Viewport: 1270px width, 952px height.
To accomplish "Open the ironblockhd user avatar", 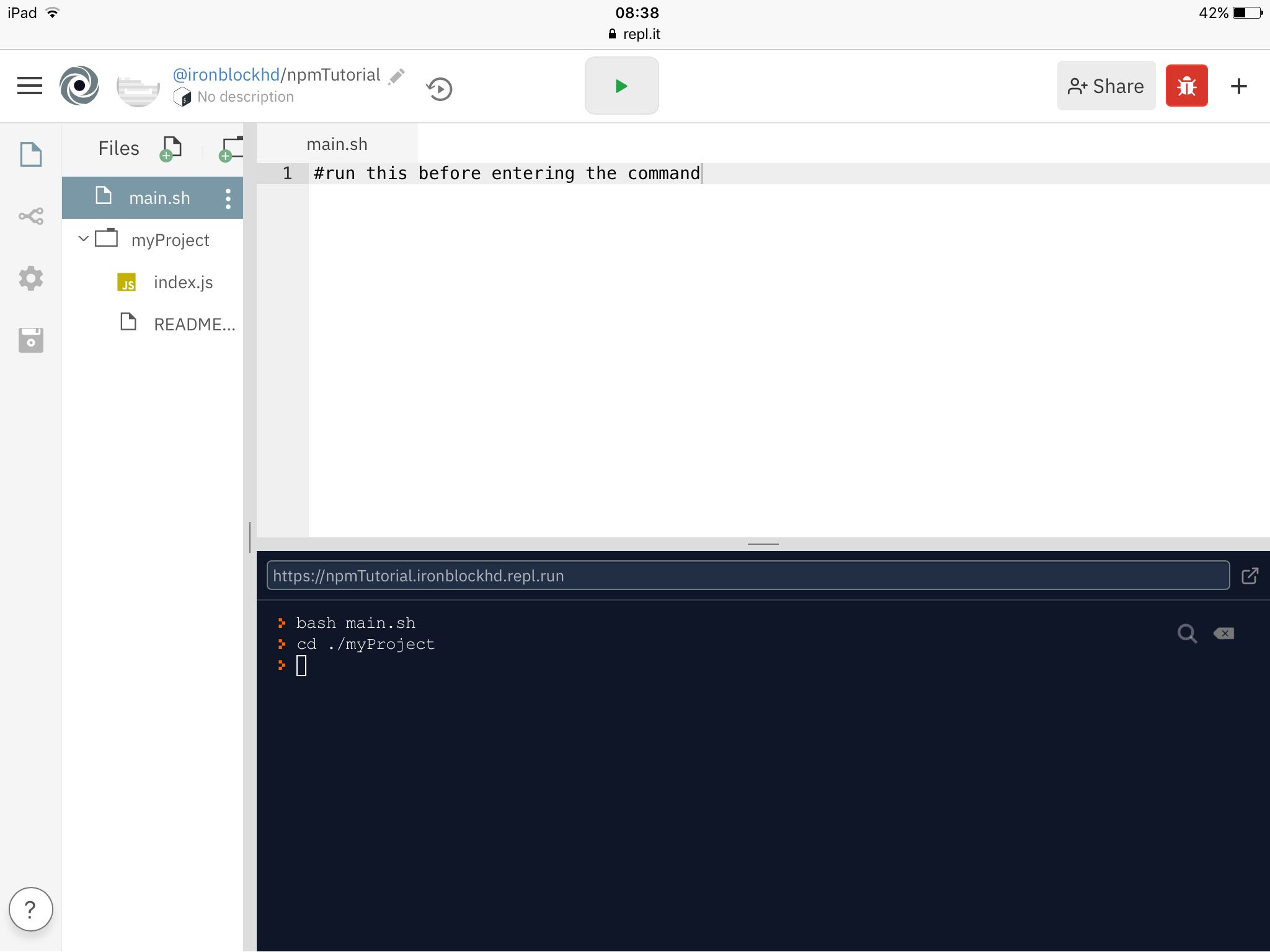I will coord(138,86).
